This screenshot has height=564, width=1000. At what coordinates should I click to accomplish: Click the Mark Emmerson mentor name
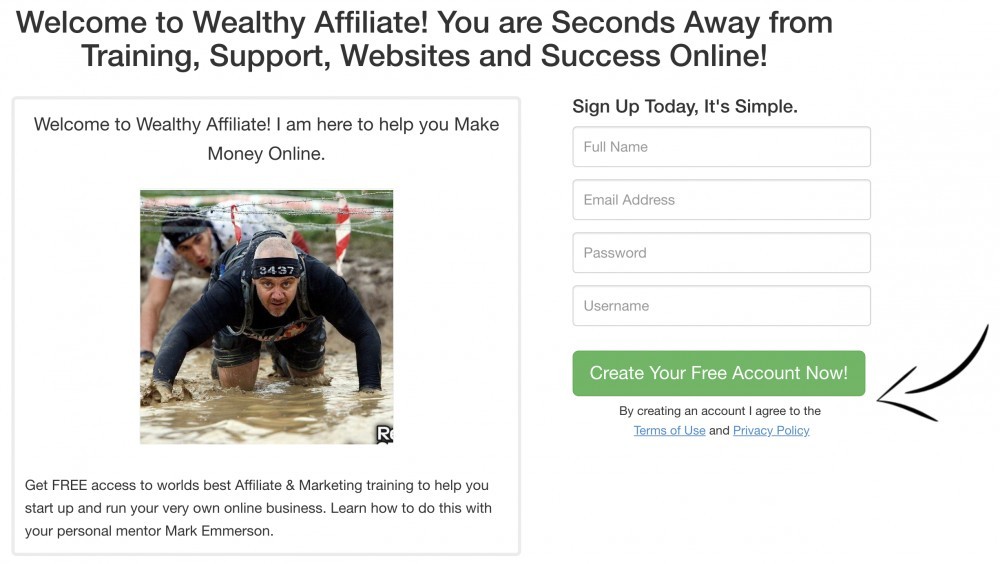click(219, 531)
